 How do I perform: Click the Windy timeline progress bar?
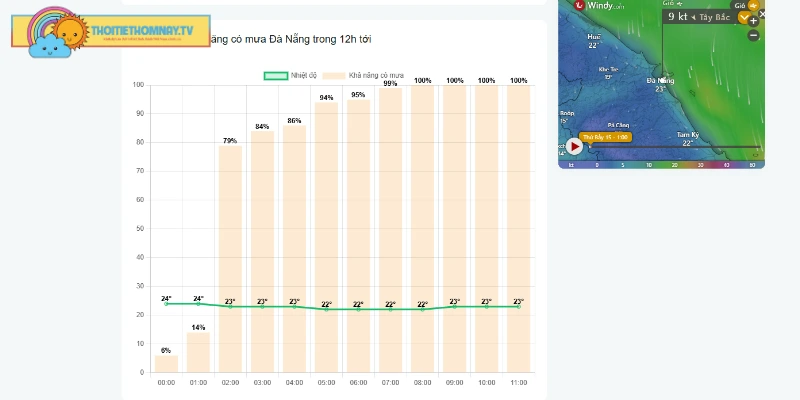(x=673, y=147)
